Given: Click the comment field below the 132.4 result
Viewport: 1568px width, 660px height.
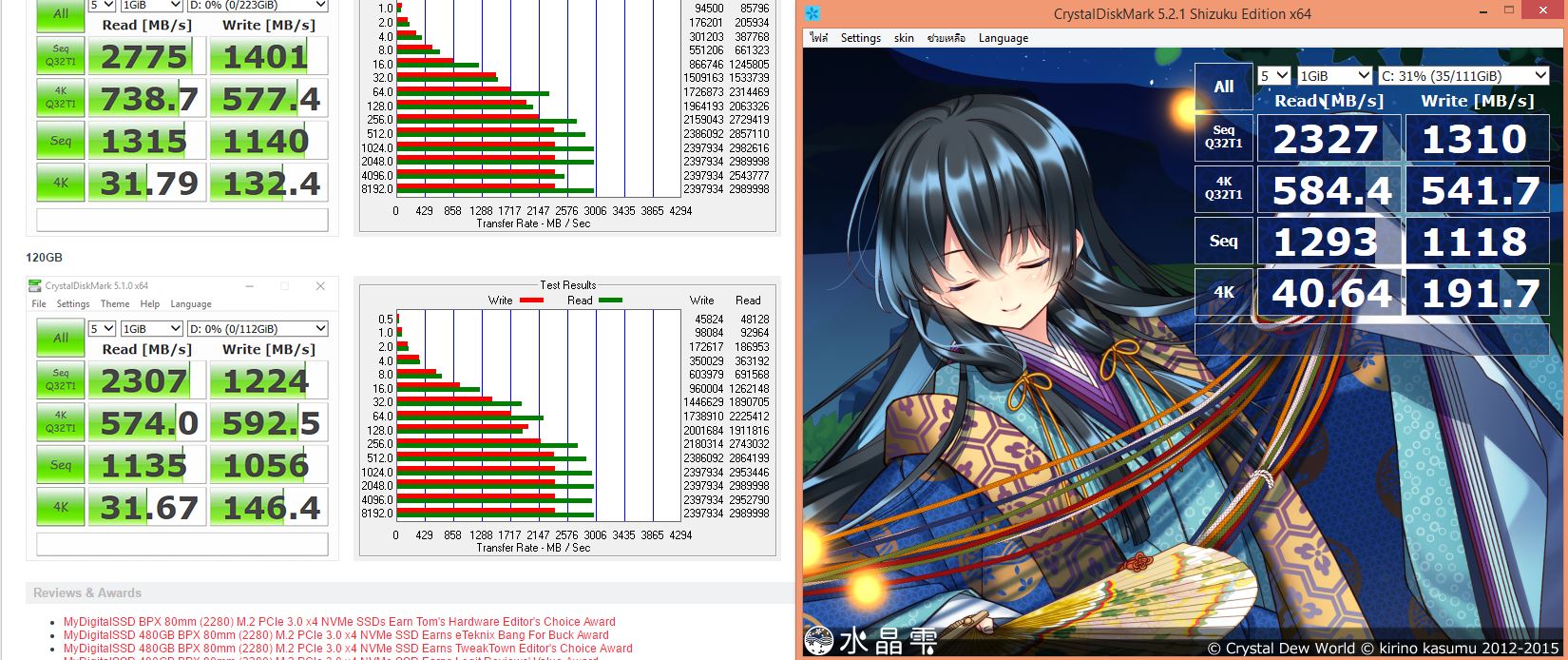Looking at the screenshot, I should [x=182, y=220].
